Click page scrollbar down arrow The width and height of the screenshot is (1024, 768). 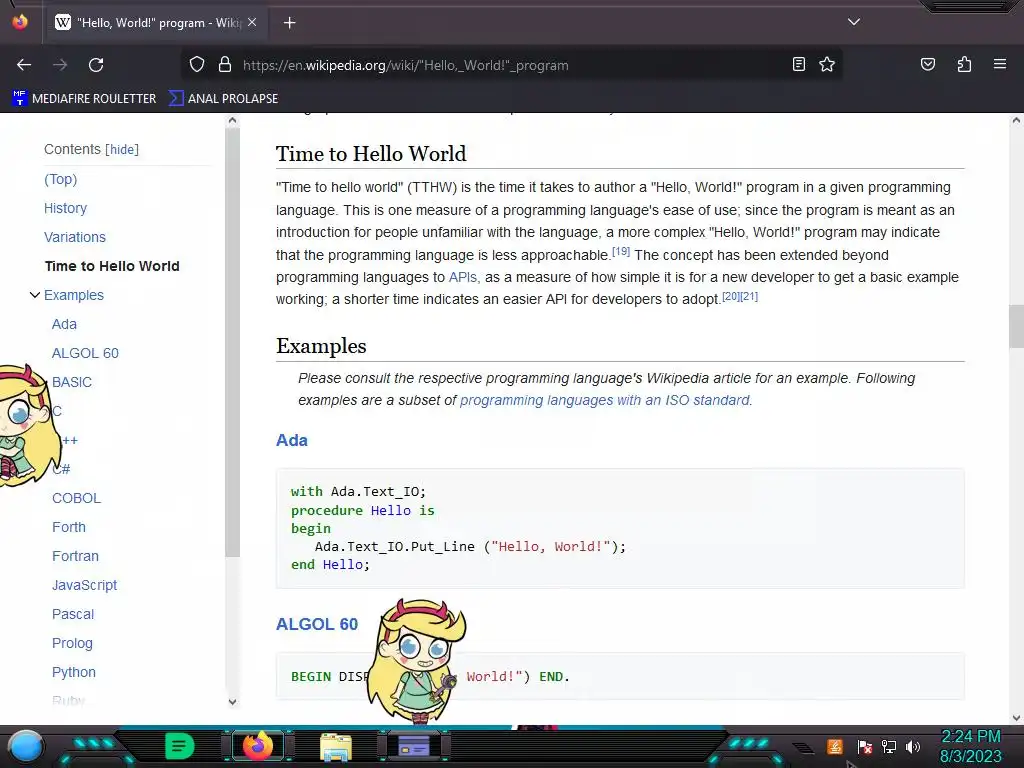pos(1016,718)
